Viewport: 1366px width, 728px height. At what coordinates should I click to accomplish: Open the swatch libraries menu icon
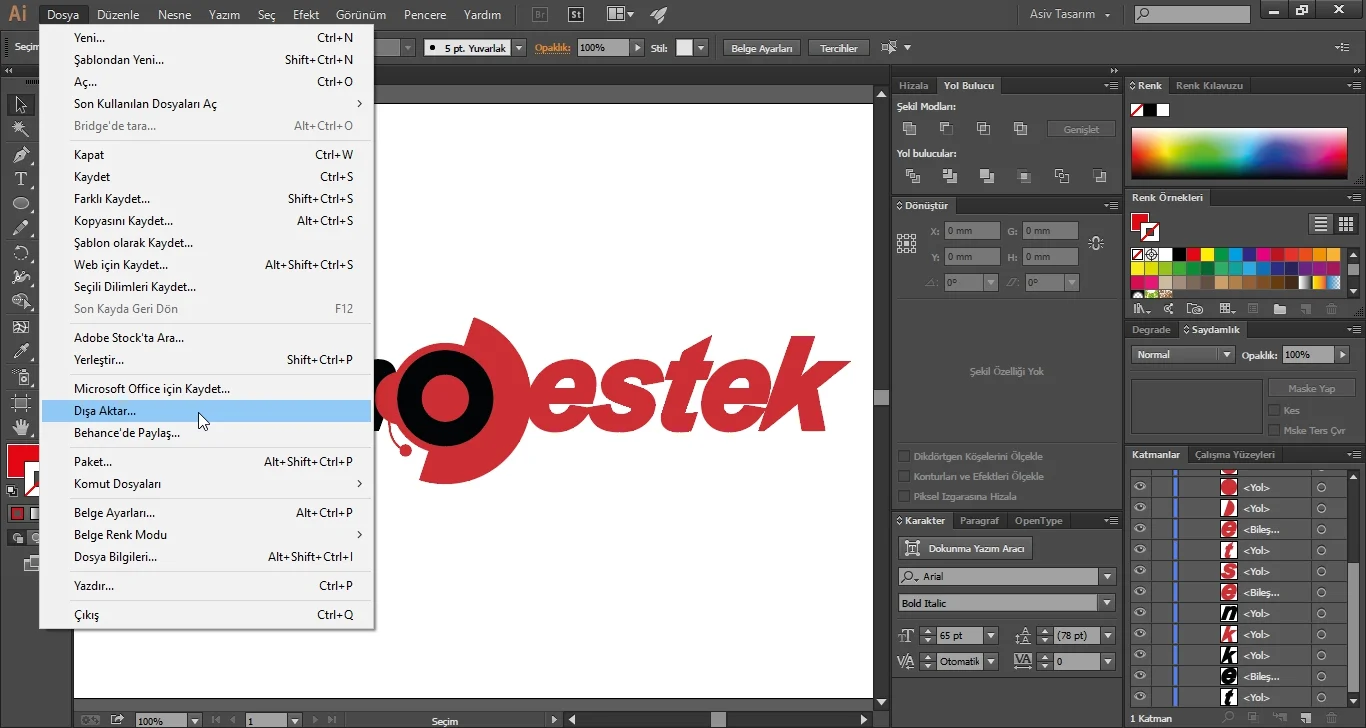1141,310
